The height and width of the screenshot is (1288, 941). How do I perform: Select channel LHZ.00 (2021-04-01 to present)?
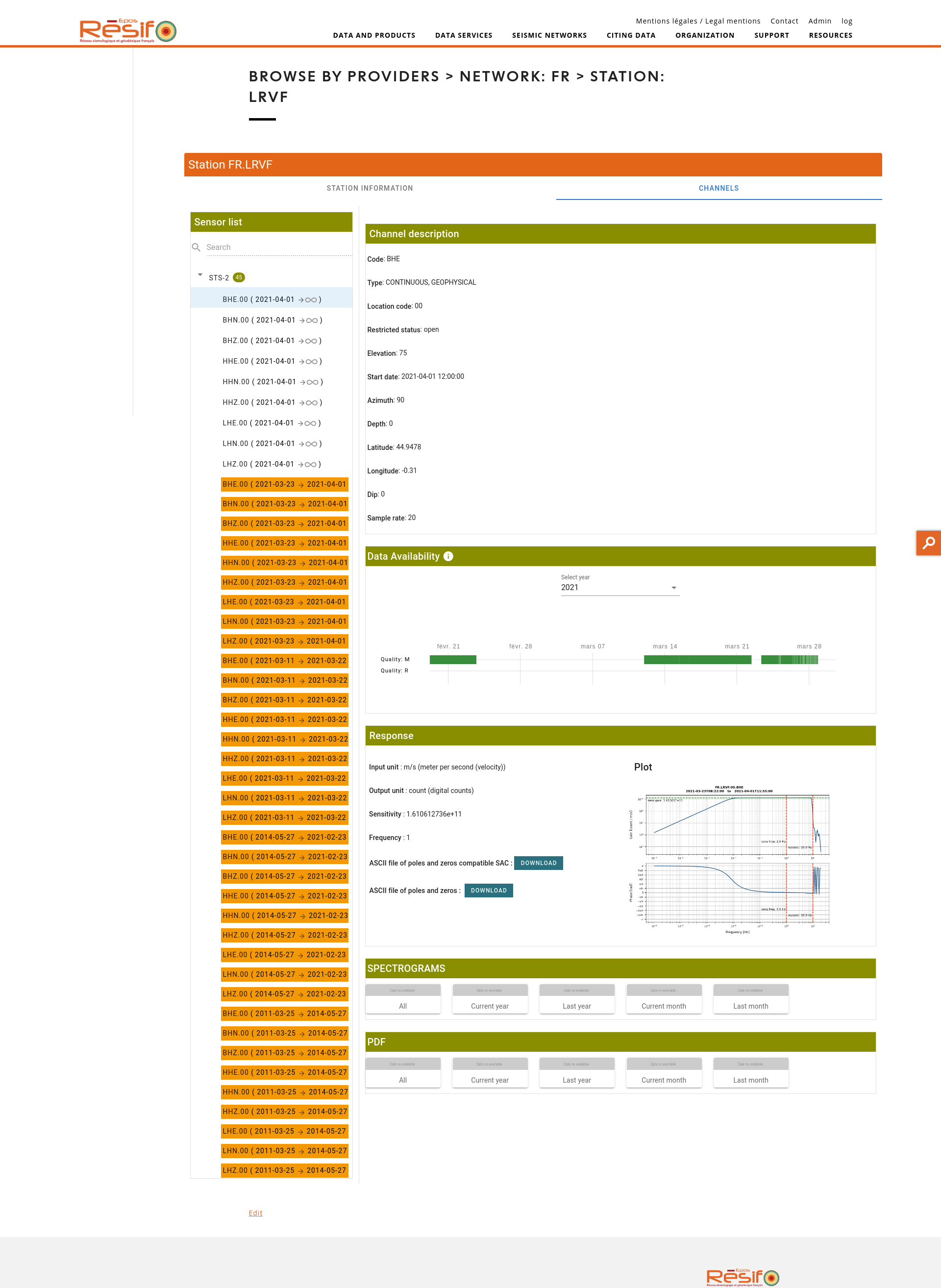click(x=272, y=463)
